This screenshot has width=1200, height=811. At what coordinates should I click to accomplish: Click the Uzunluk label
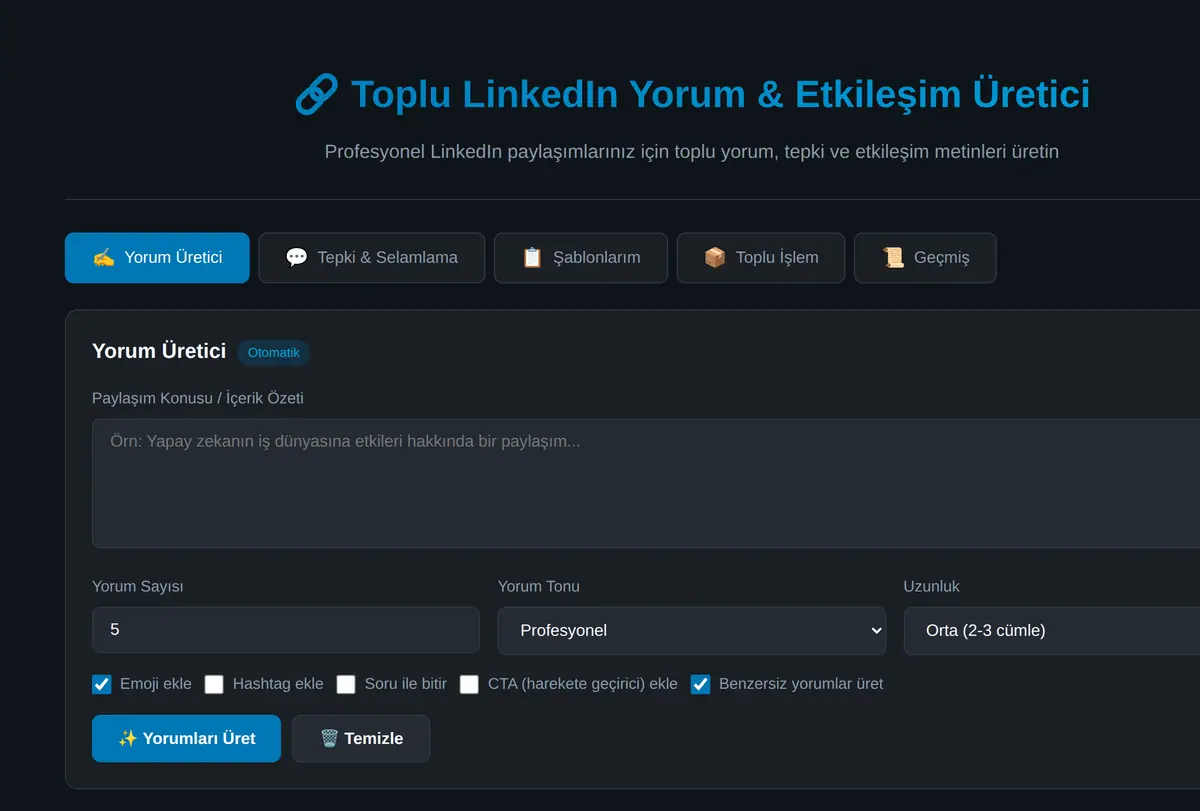(932, 586)
